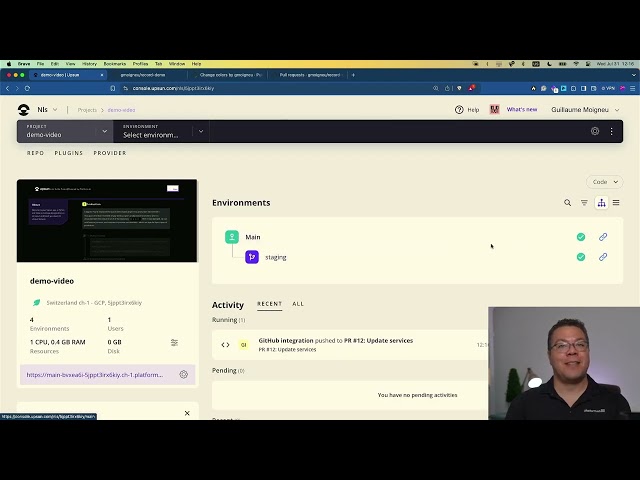Click the demo-video project title

tap(52, 281)
